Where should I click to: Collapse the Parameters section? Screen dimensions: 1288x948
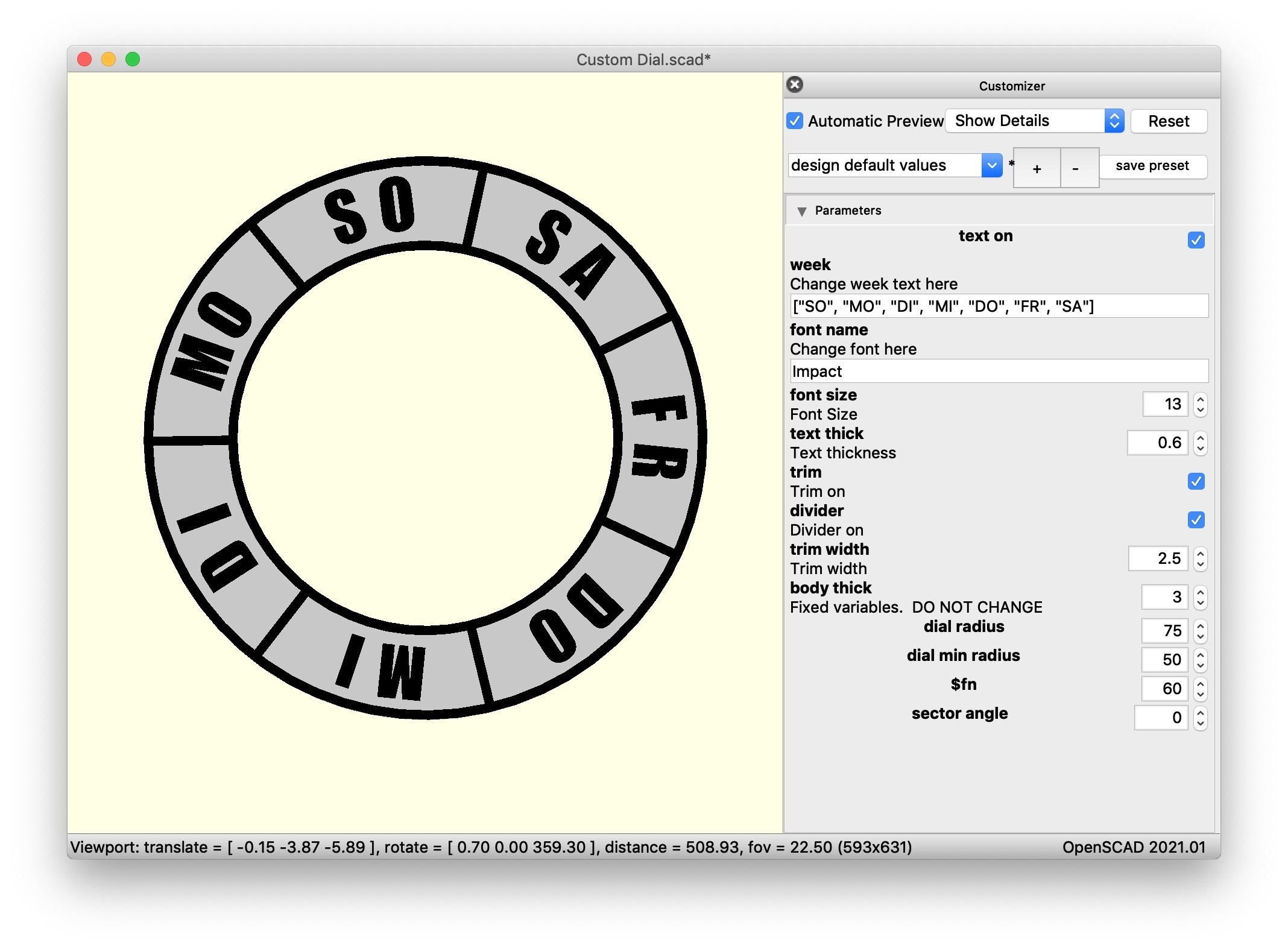coord(802,211)
